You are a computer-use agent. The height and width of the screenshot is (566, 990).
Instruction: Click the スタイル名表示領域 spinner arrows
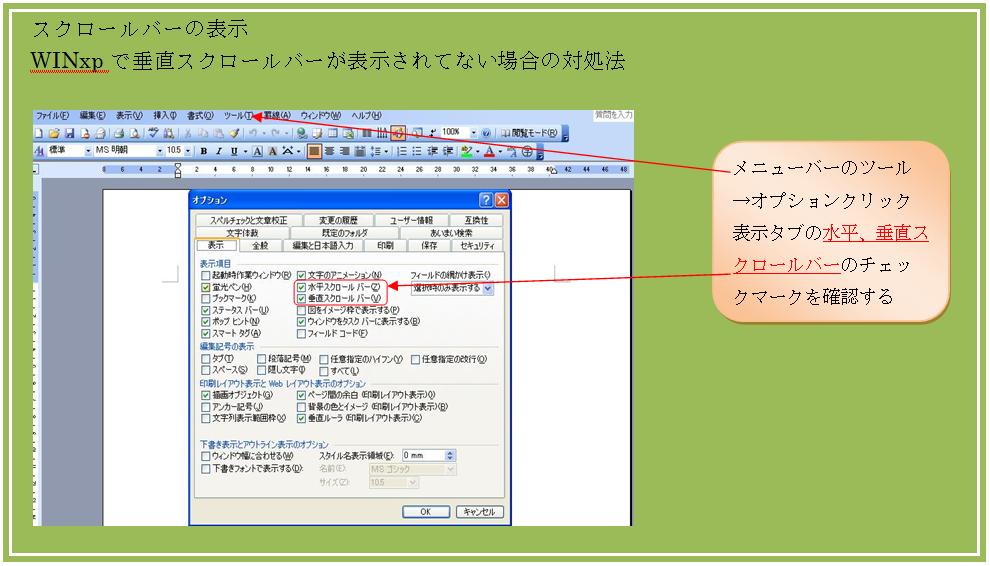point(450,455)
